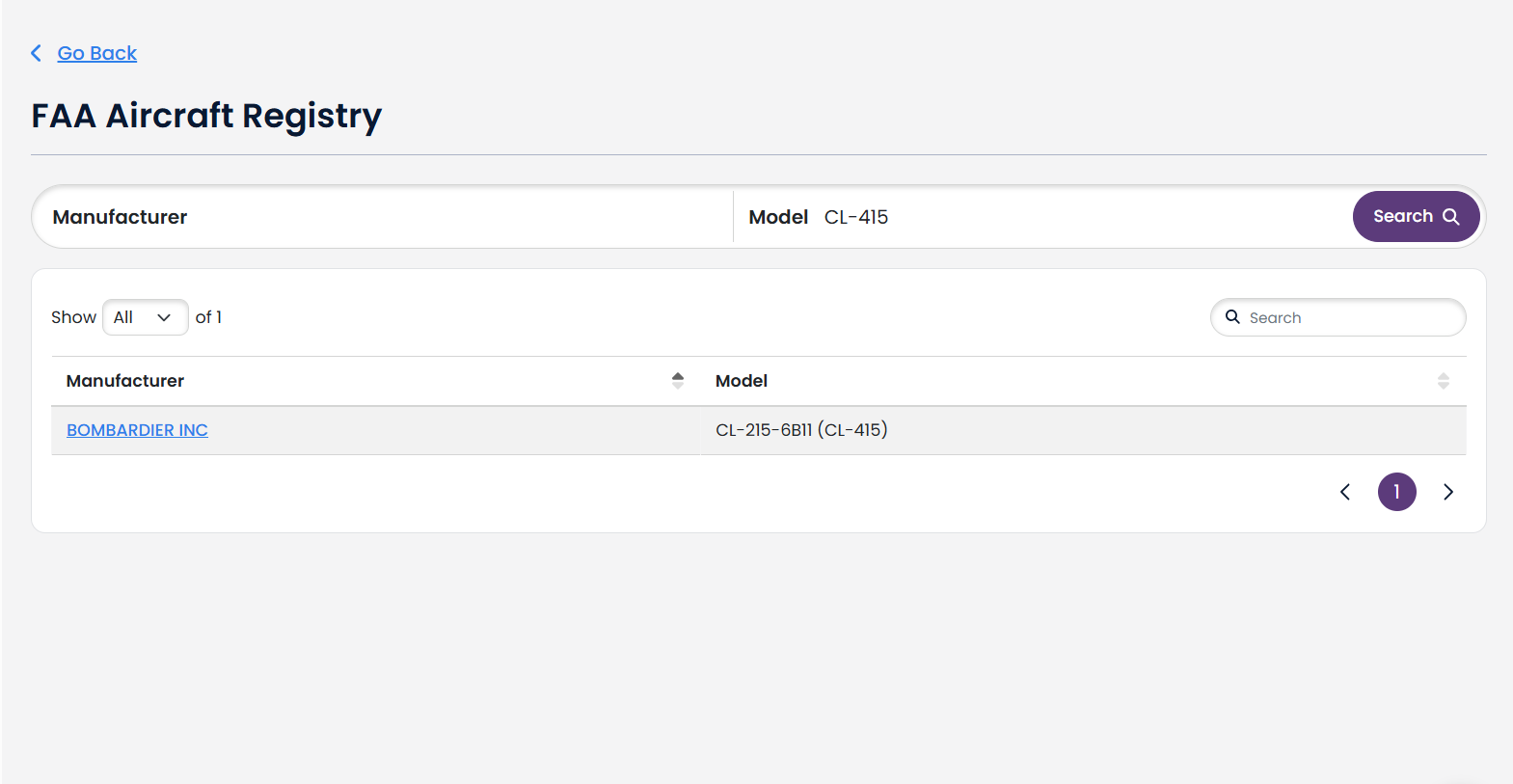Click the FAA Aircraft Registry heading
Screen dimensions: 1513x784
pos(206,116)
